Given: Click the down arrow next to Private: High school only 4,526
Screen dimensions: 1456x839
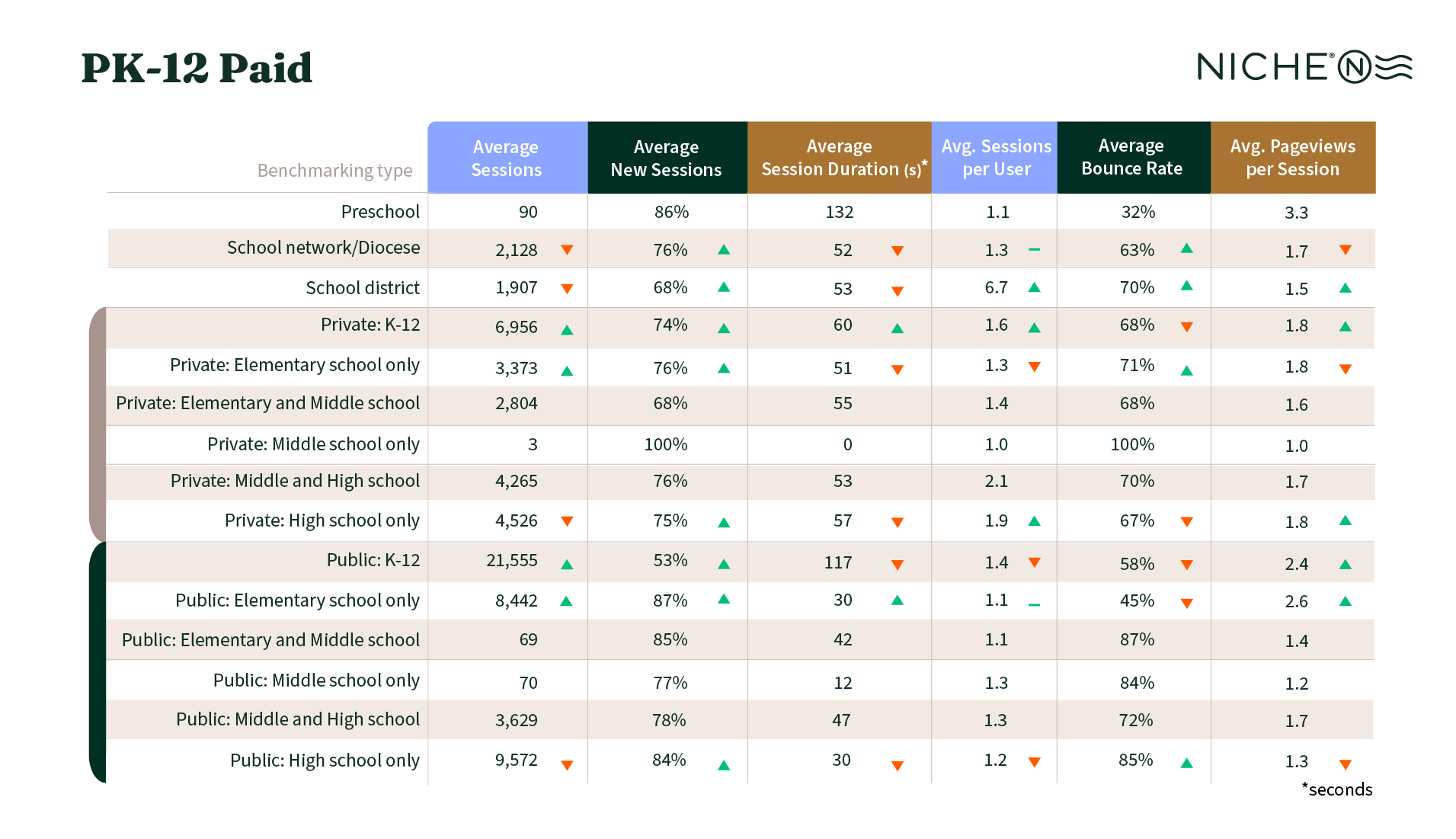Looking at the screenshot, I should (567, 521).
